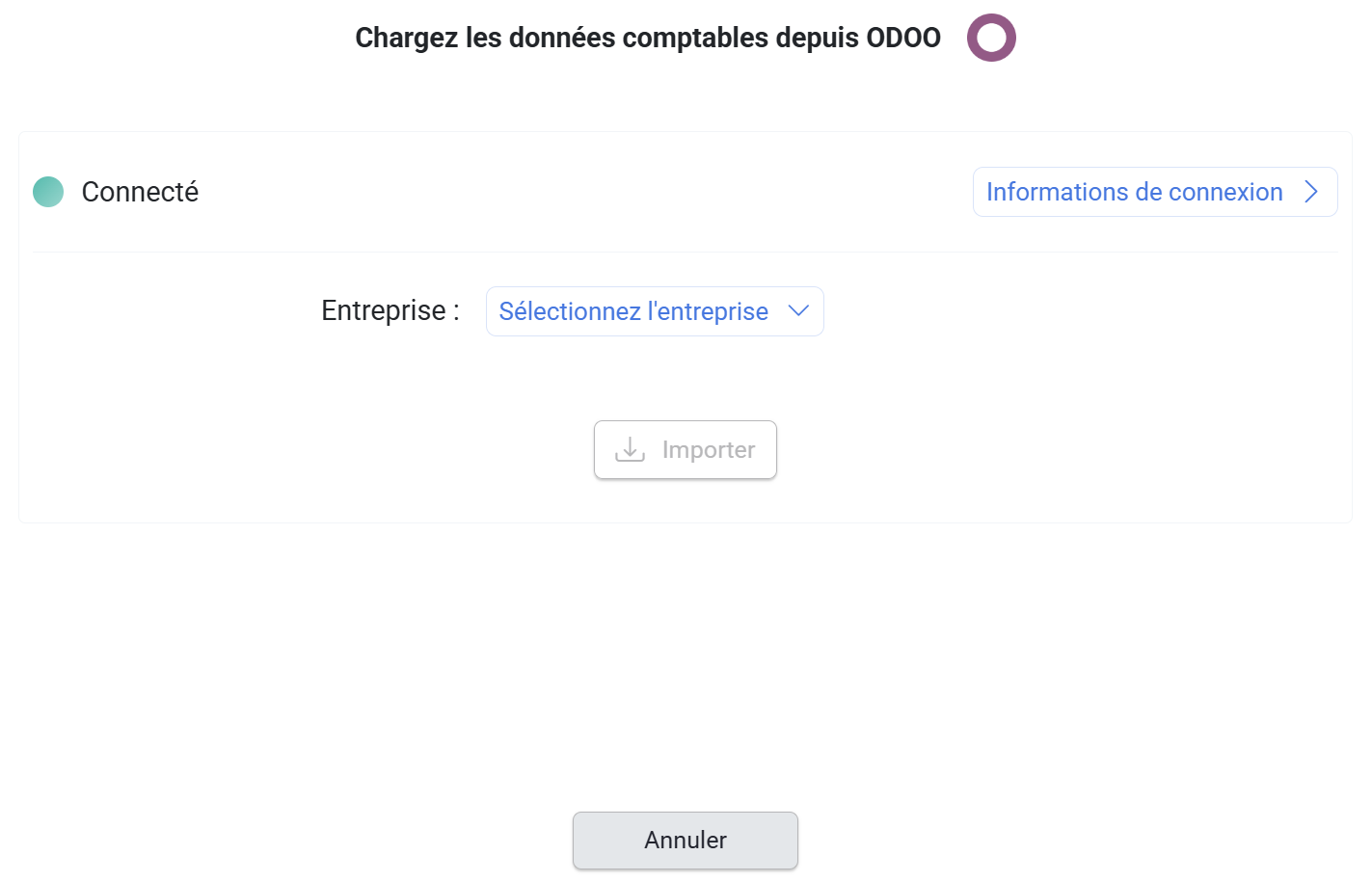
Task: Click the down chevron in the company selector
Action: click(x=798, y=311)
